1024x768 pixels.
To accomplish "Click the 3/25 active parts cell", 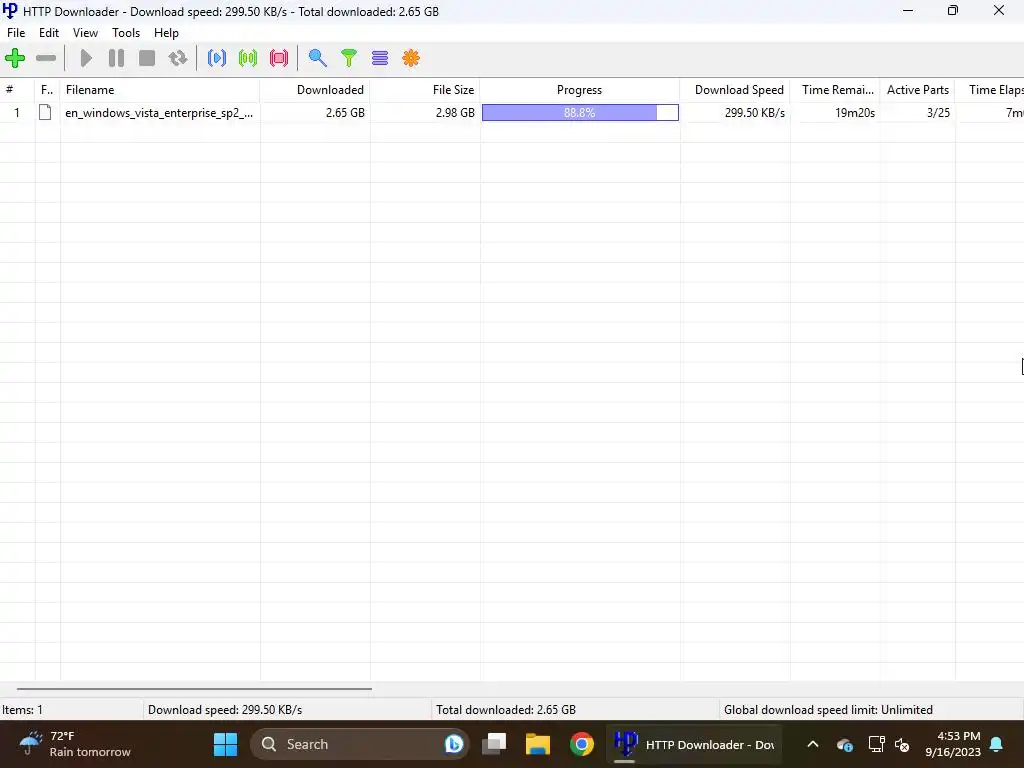I will [918, 112].
